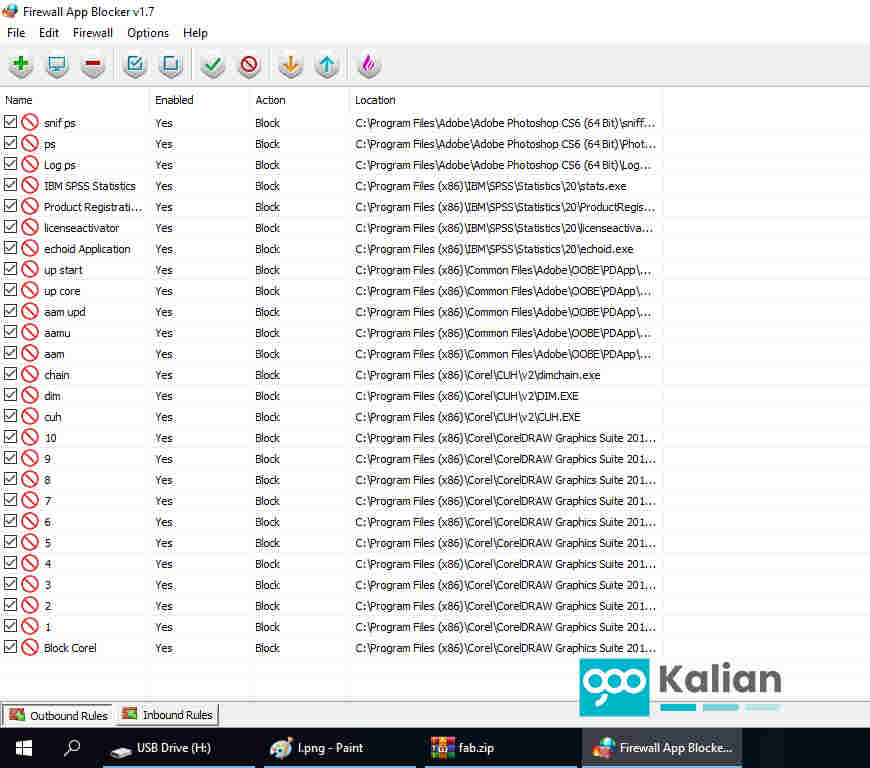
Task: Click the red circle Block toolbar icon
Action: click(x=249, y=65)
